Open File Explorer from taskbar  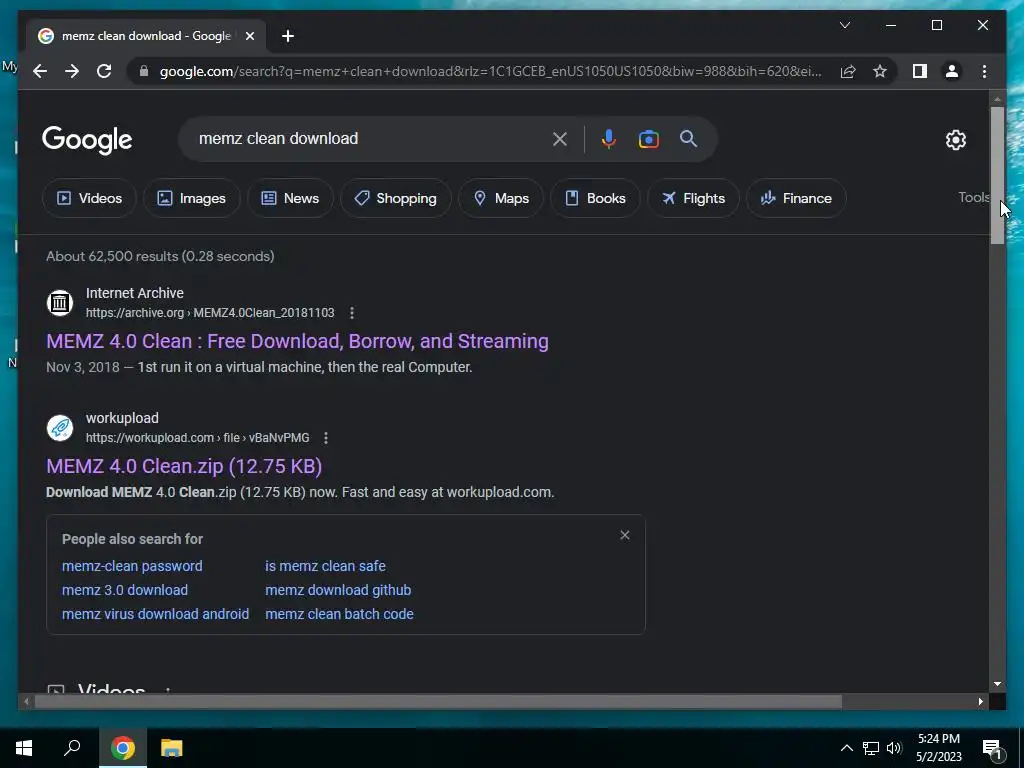pos(171,748)
